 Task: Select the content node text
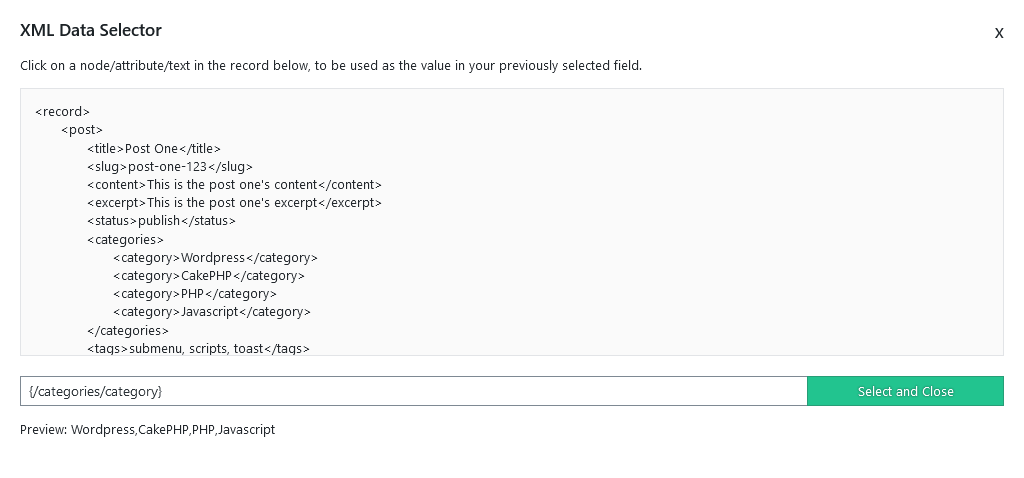click(x=232, y=185)
